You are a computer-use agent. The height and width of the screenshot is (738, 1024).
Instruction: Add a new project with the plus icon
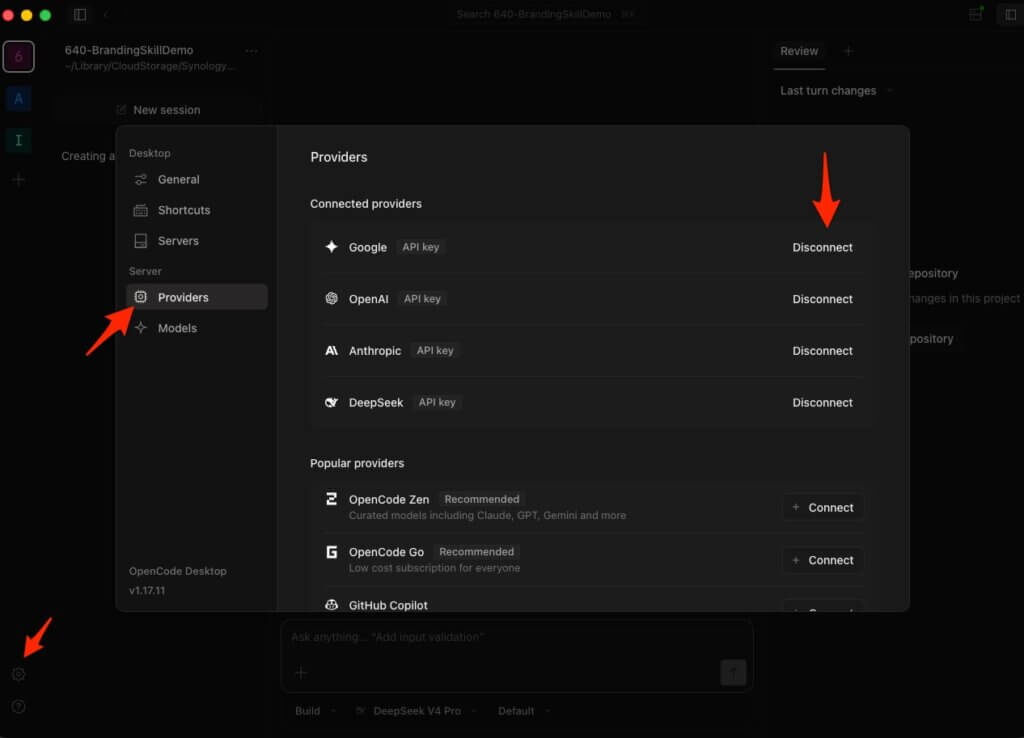pyautogui.click(x=18, y=180)
